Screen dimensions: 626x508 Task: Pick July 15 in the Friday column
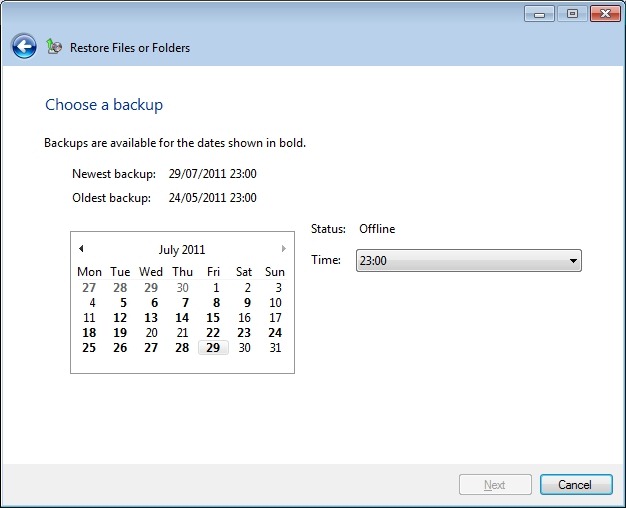tap(213, 318)
